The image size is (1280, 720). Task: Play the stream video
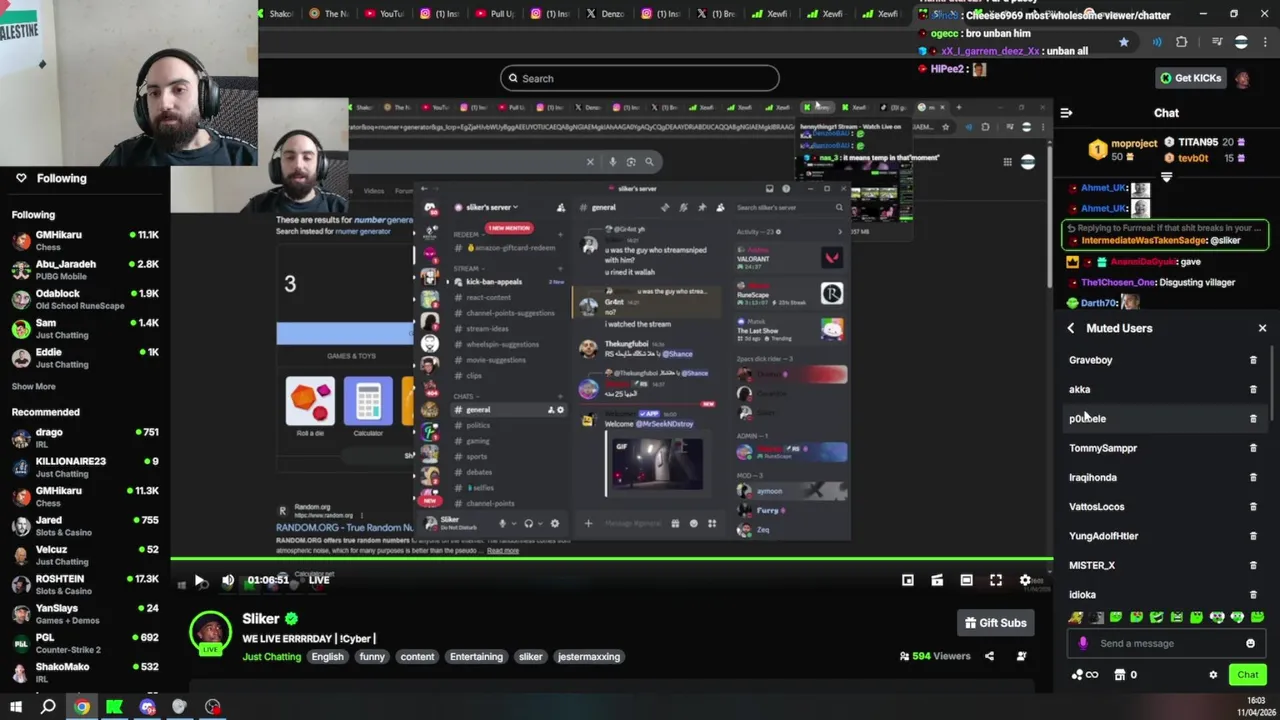(x=199, y=580)
